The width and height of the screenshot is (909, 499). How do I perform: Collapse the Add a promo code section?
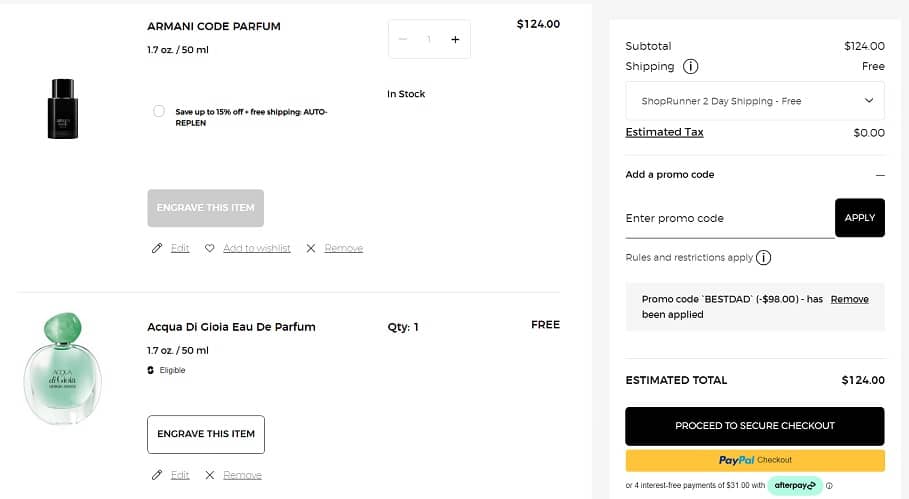[880, 175]
